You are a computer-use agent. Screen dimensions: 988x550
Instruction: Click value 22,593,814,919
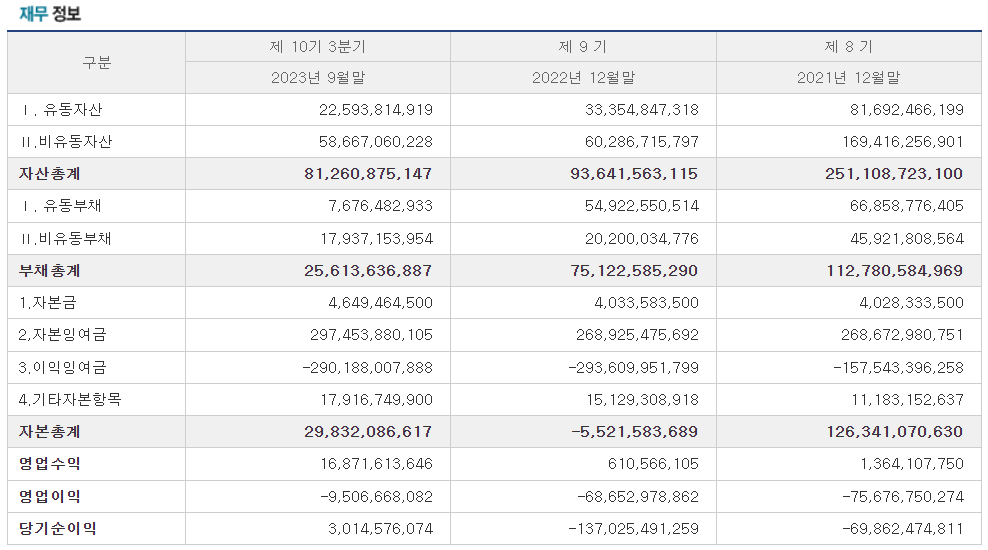tap(376, 110)
